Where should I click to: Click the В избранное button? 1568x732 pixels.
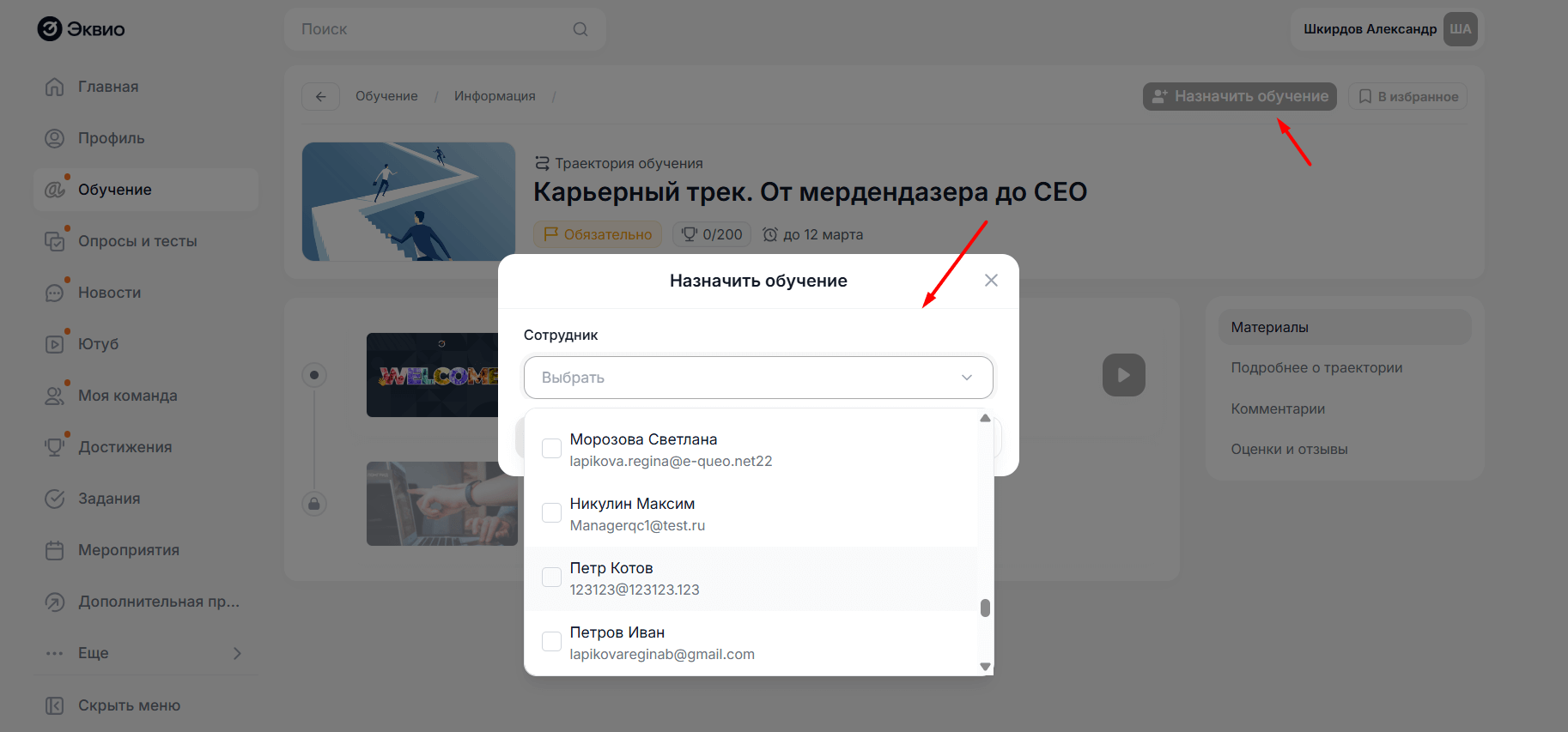click(1407, 96)
